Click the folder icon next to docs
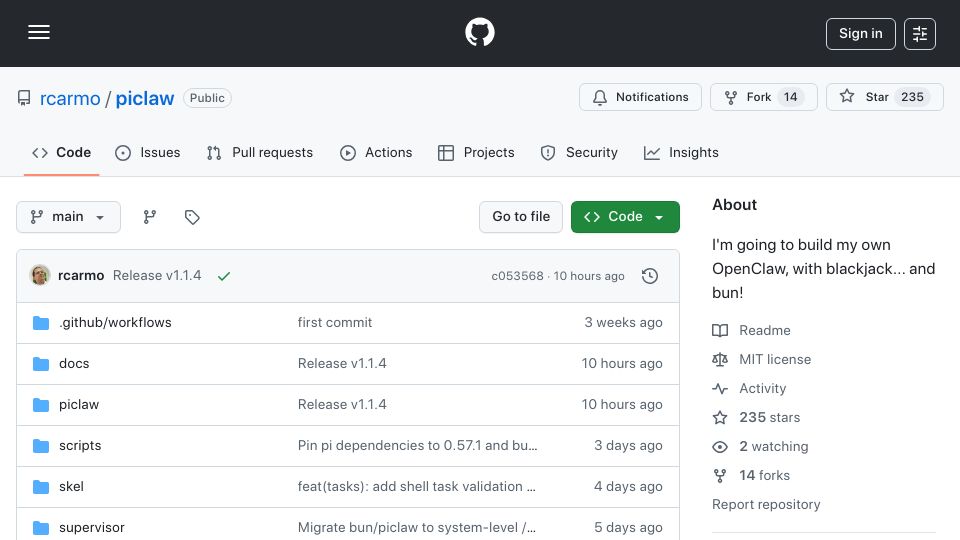Image resolution: width=960 pixels, height=540 pixels. [41, 364]
